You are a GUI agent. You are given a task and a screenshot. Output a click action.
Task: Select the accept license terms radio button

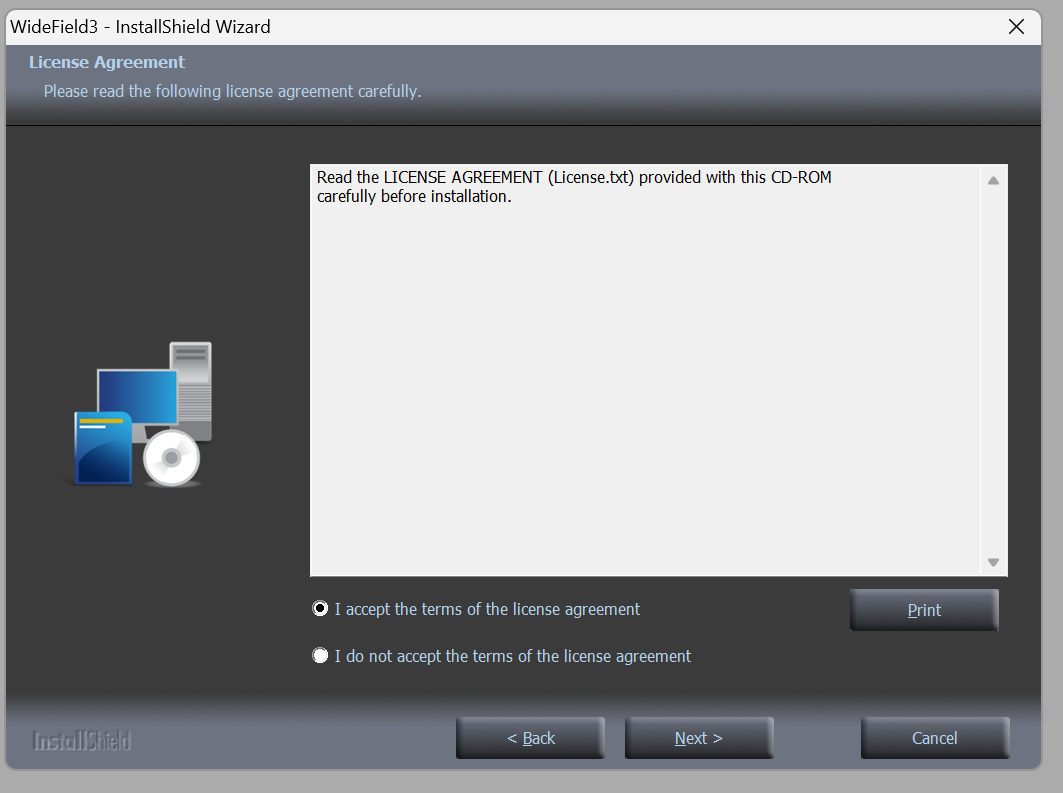click(x=320, y=609)
